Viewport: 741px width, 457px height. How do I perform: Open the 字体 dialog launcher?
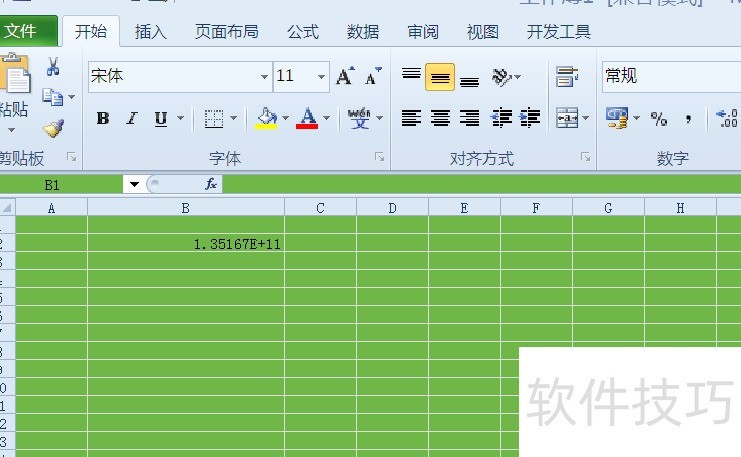click(x=379, y=157)
